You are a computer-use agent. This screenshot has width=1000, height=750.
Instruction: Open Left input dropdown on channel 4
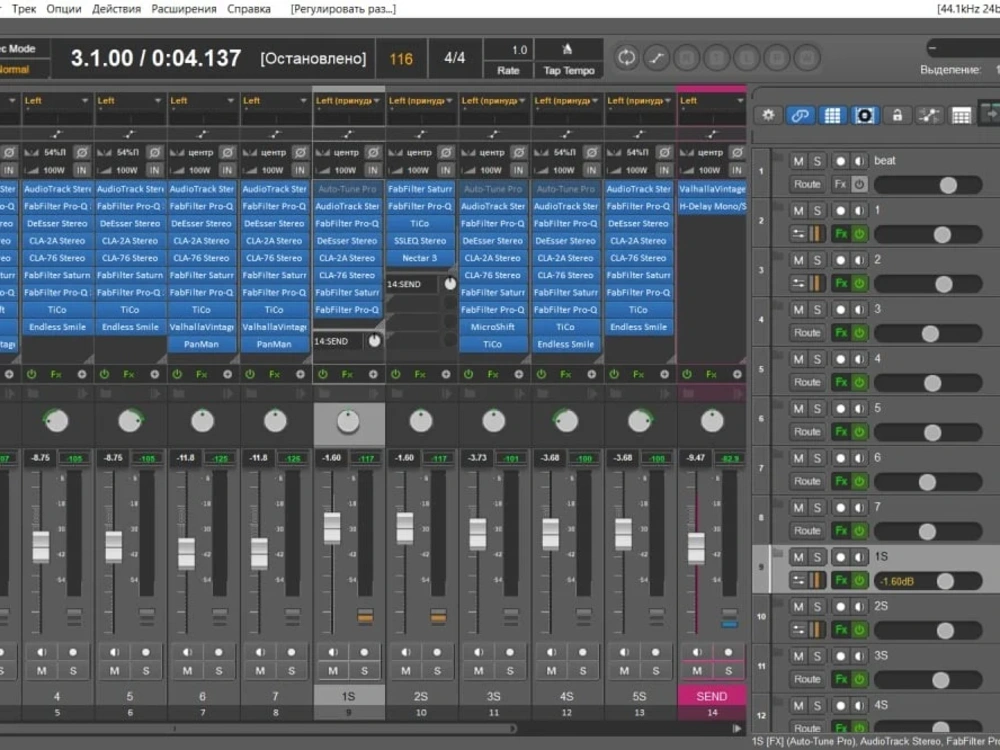[57, 101]
